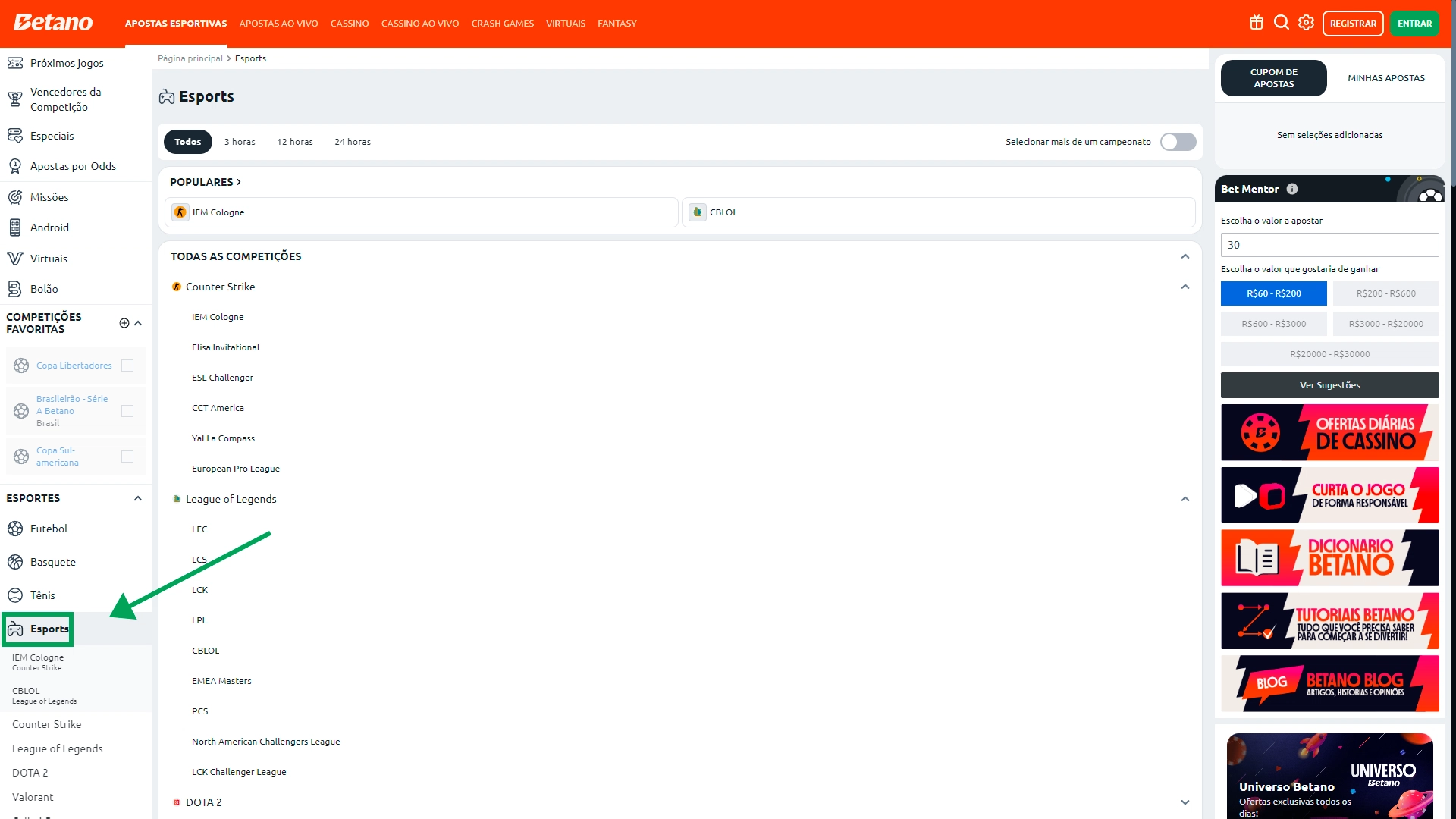The image size is (1456, 819).
Task: Open LCK Challenger League competition
Action: point(239,772)
